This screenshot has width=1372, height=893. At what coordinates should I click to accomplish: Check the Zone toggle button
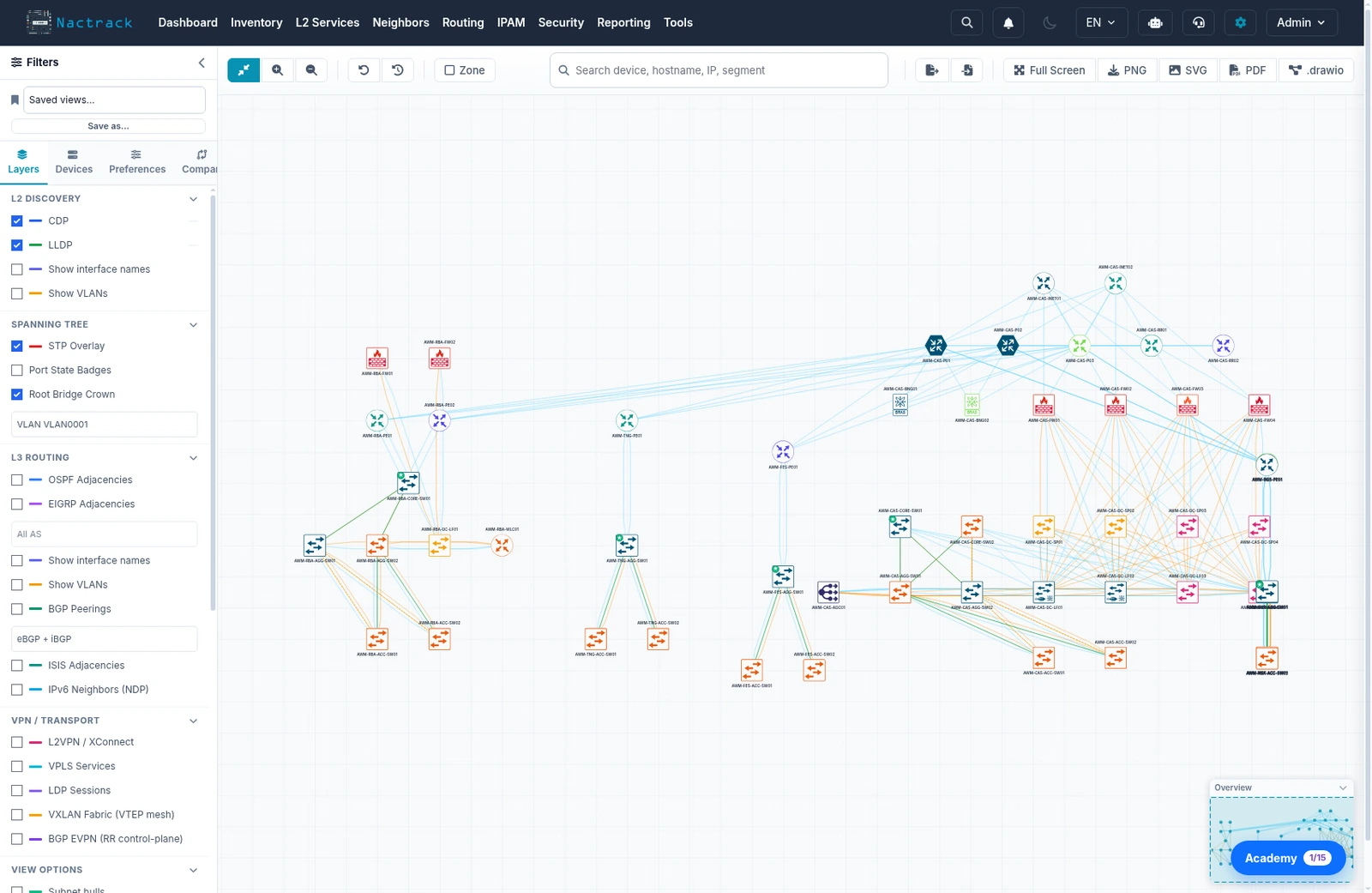tap(464, 70)
